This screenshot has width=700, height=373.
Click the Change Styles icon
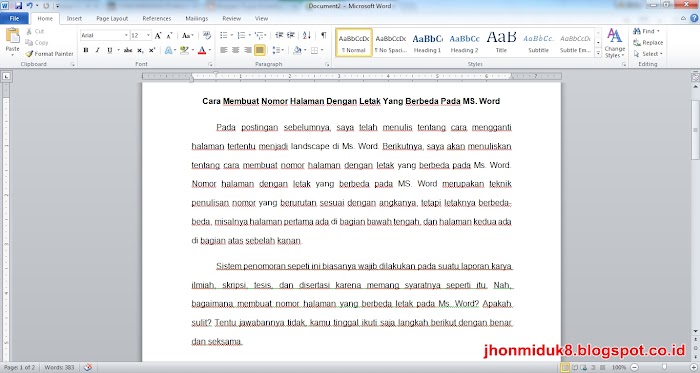coord(615,43)
